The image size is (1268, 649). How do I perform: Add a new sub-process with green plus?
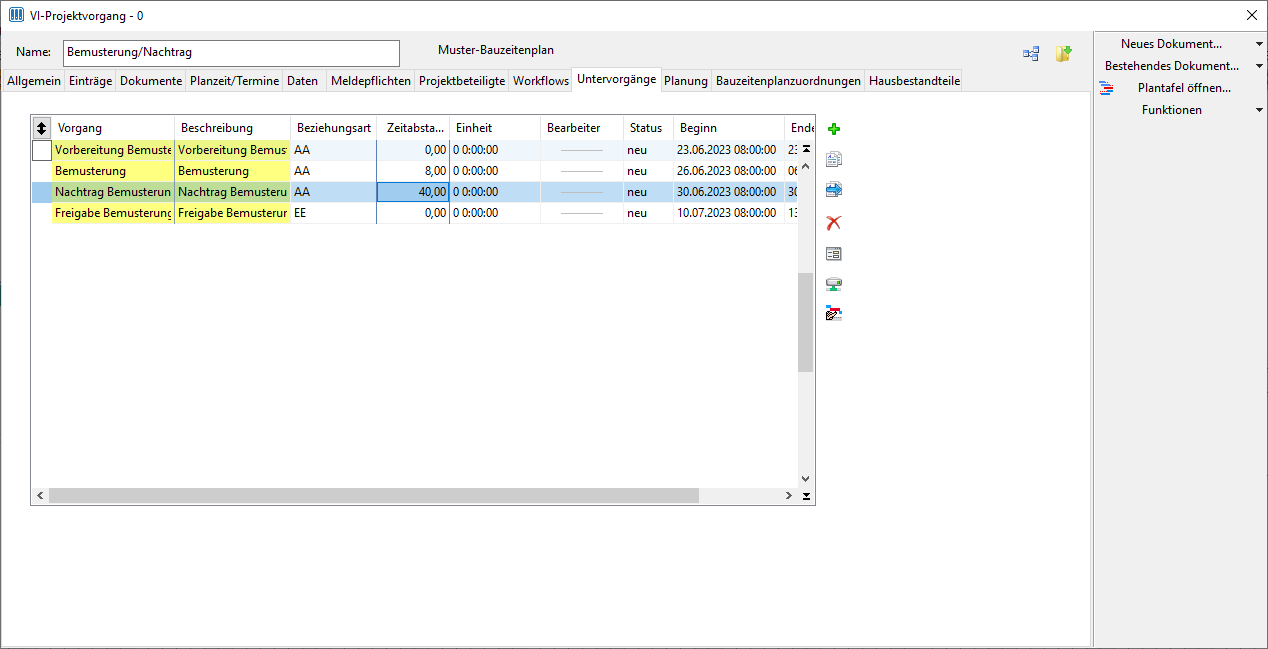pyautogui.click(x=834, y=129)
